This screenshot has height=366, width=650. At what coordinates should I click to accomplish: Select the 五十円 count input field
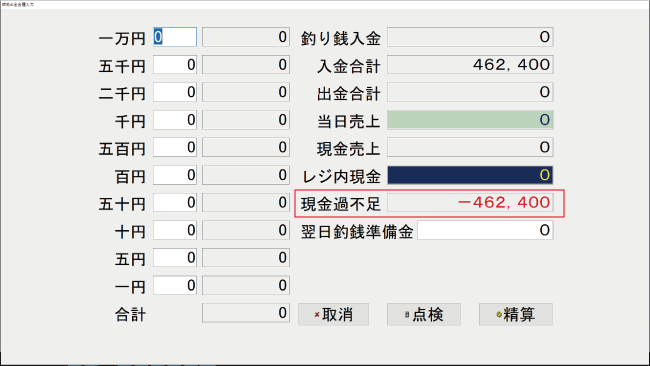pyautogui.click(x=175, y=203)
